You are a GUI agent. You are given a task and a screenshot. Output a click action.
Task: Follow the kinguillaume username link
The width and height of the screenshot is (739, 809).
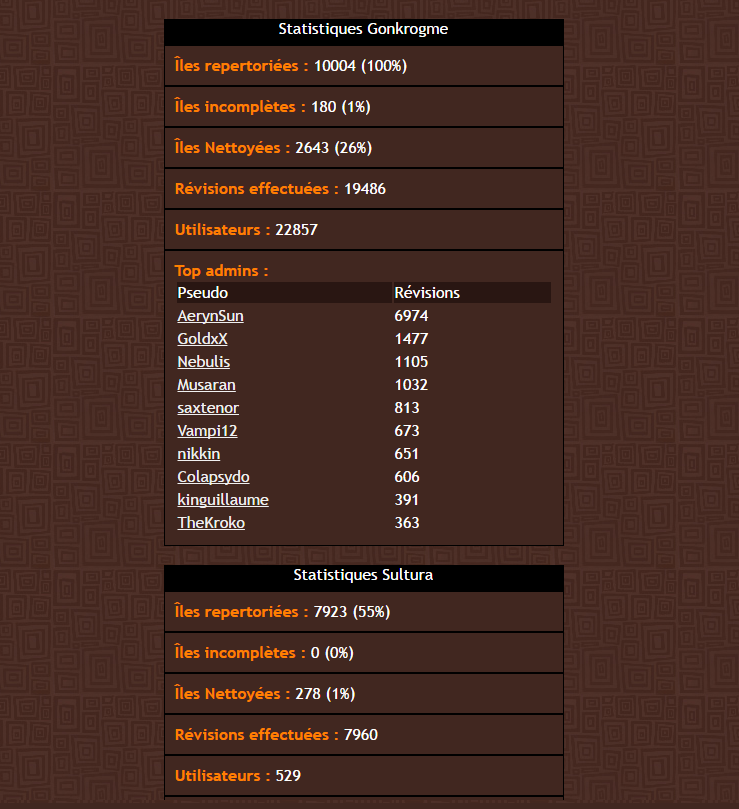coord(223,500)
